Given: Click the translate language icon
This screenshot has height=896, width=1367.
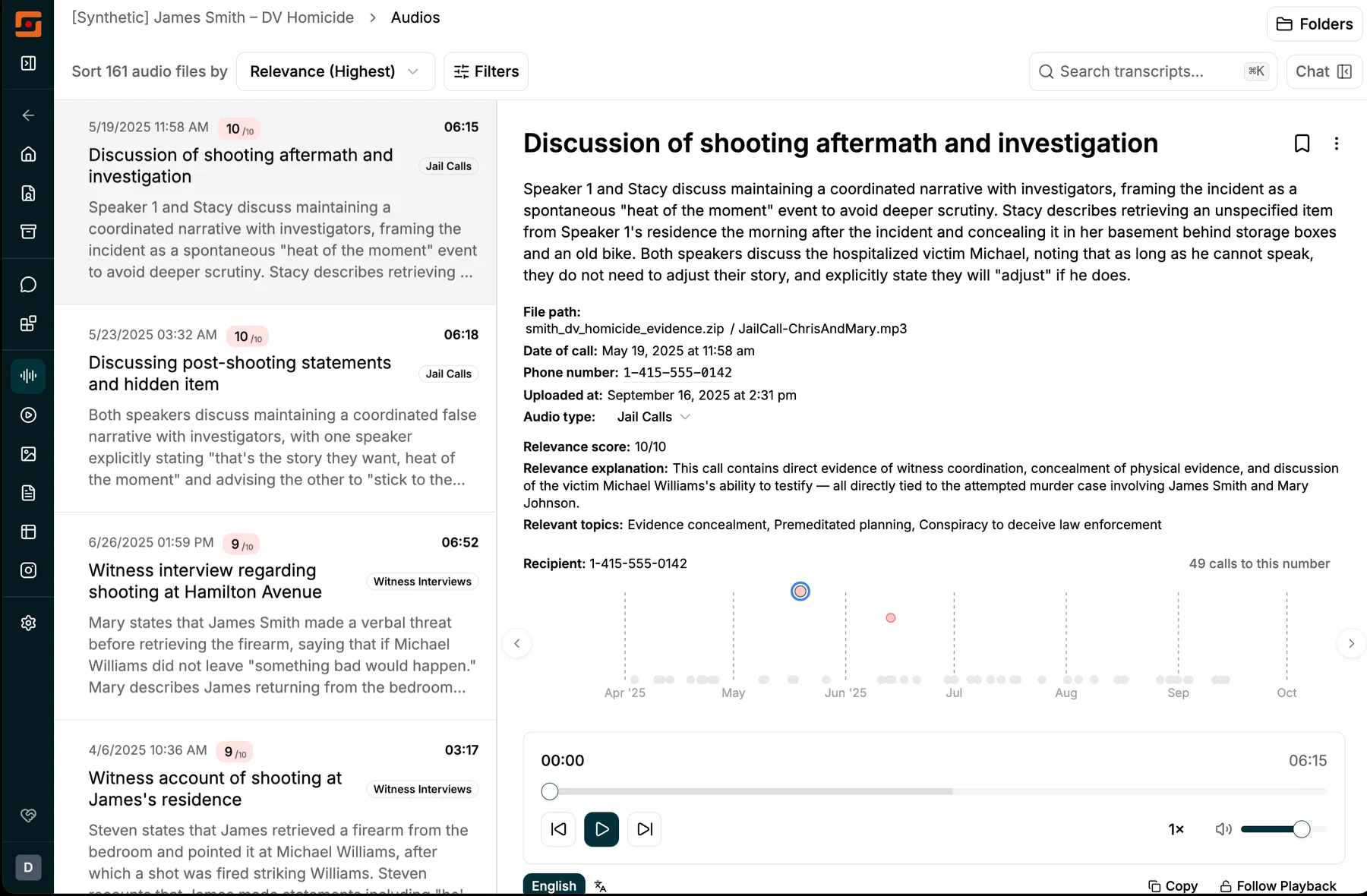Looking at the screenshot, I should [601, 886].
